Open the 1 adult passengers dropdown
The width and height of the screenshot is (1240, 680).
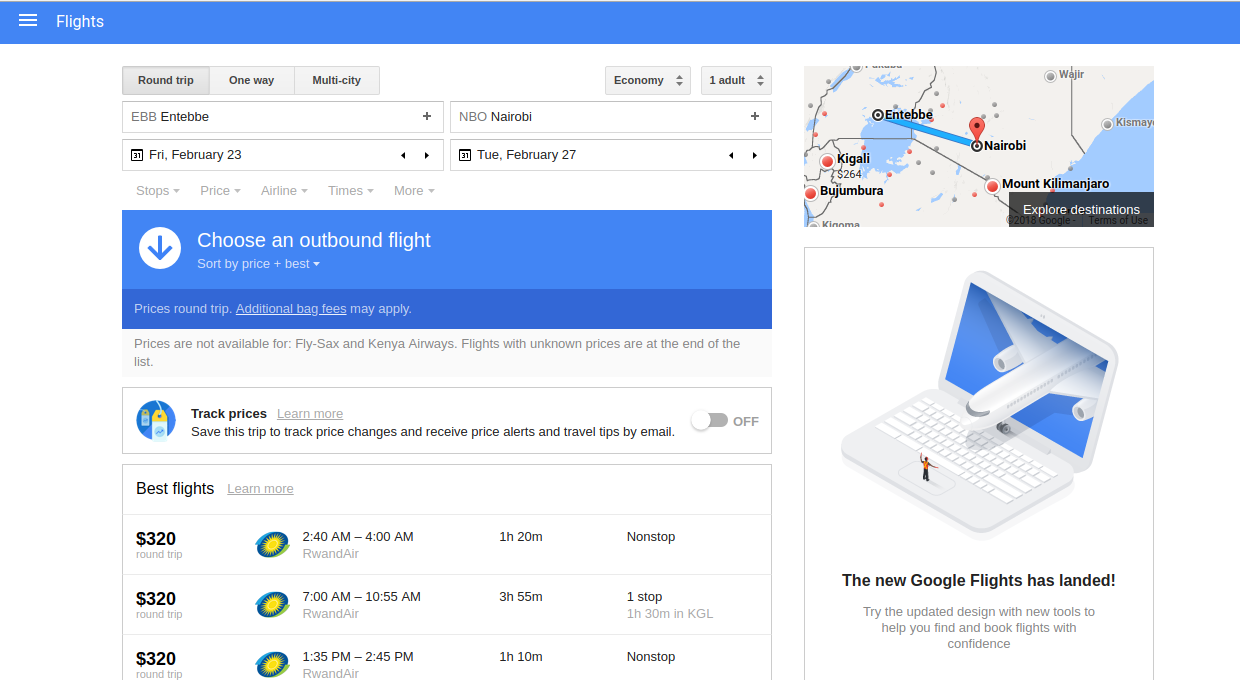(736, 80)
